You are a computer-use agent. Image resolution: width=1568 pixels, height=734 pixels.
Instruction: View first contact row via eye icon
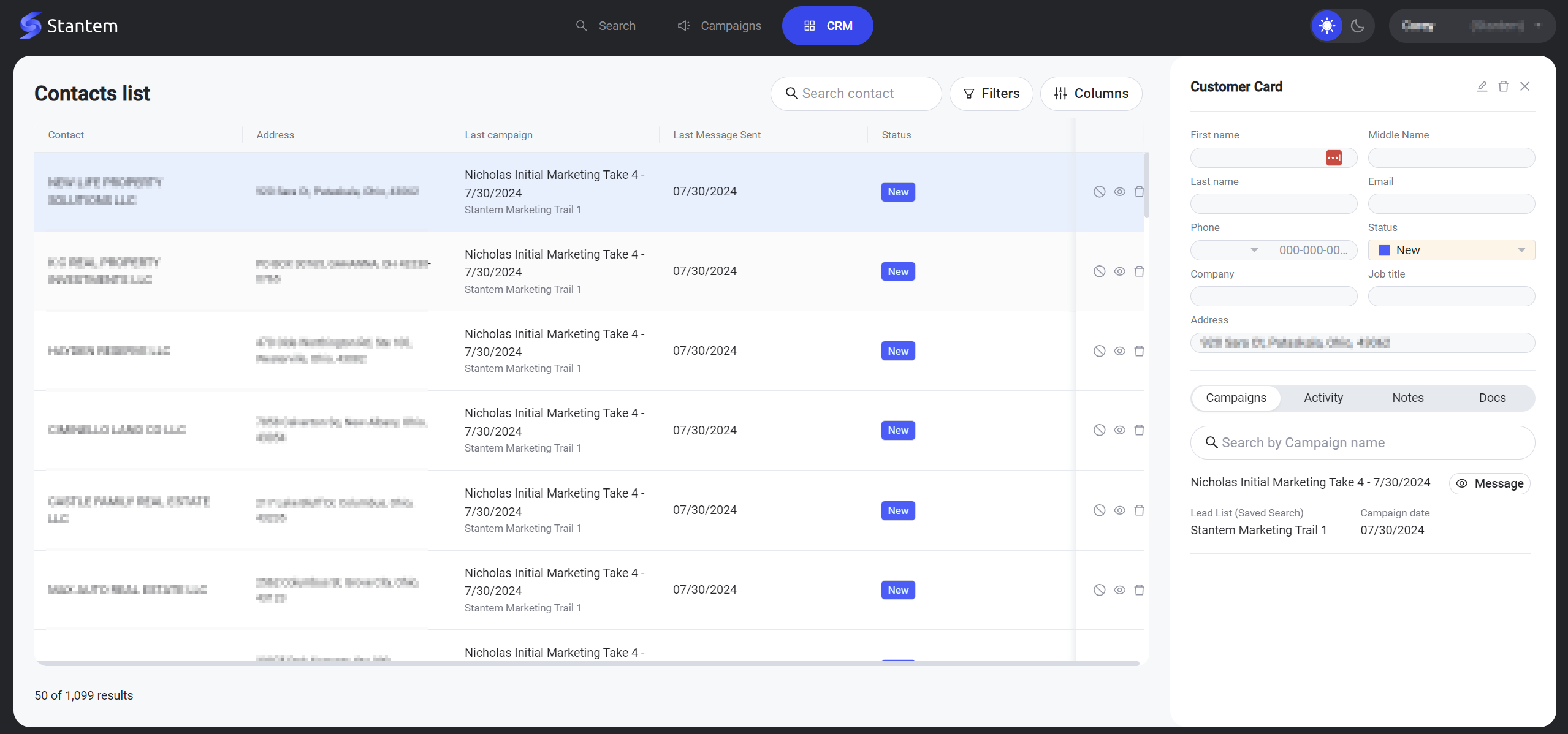[1119, 192]
